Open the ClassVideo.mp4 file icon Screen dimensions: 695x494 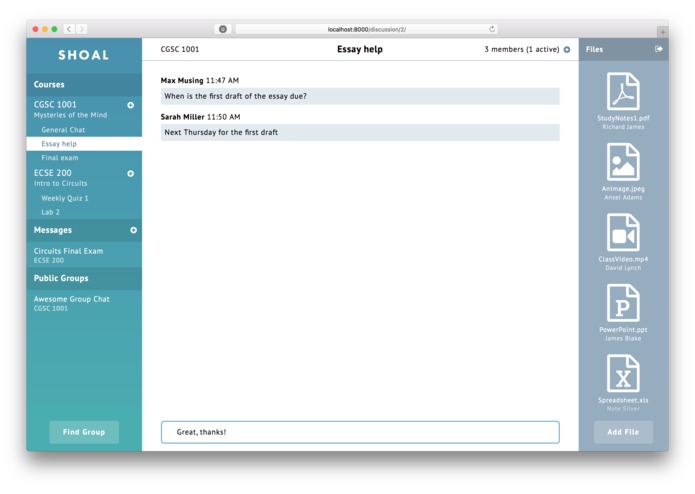pos(623,232)
